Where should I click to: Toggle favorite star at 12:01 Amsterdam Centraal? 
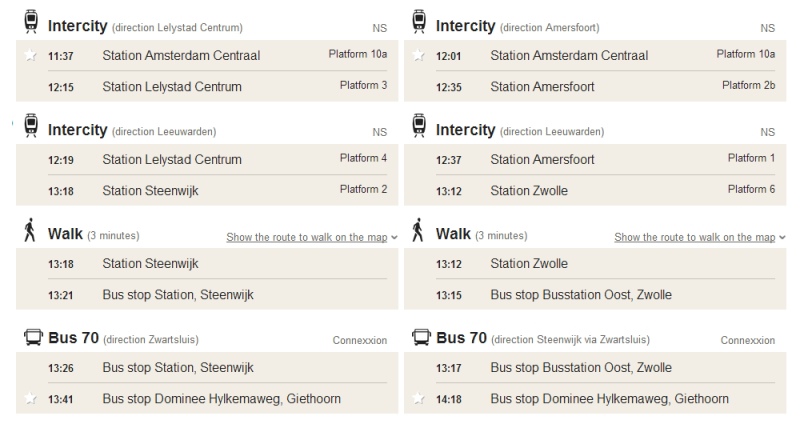click(x=418, y=55)
